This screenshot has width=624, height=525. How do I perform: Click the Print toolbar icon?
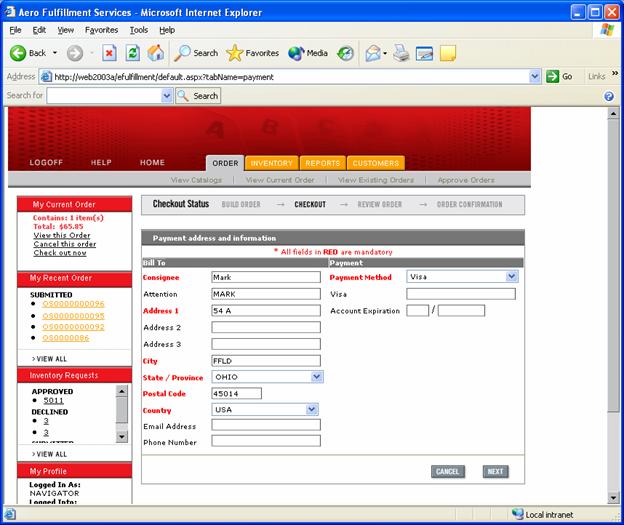(x=401, y=53)
